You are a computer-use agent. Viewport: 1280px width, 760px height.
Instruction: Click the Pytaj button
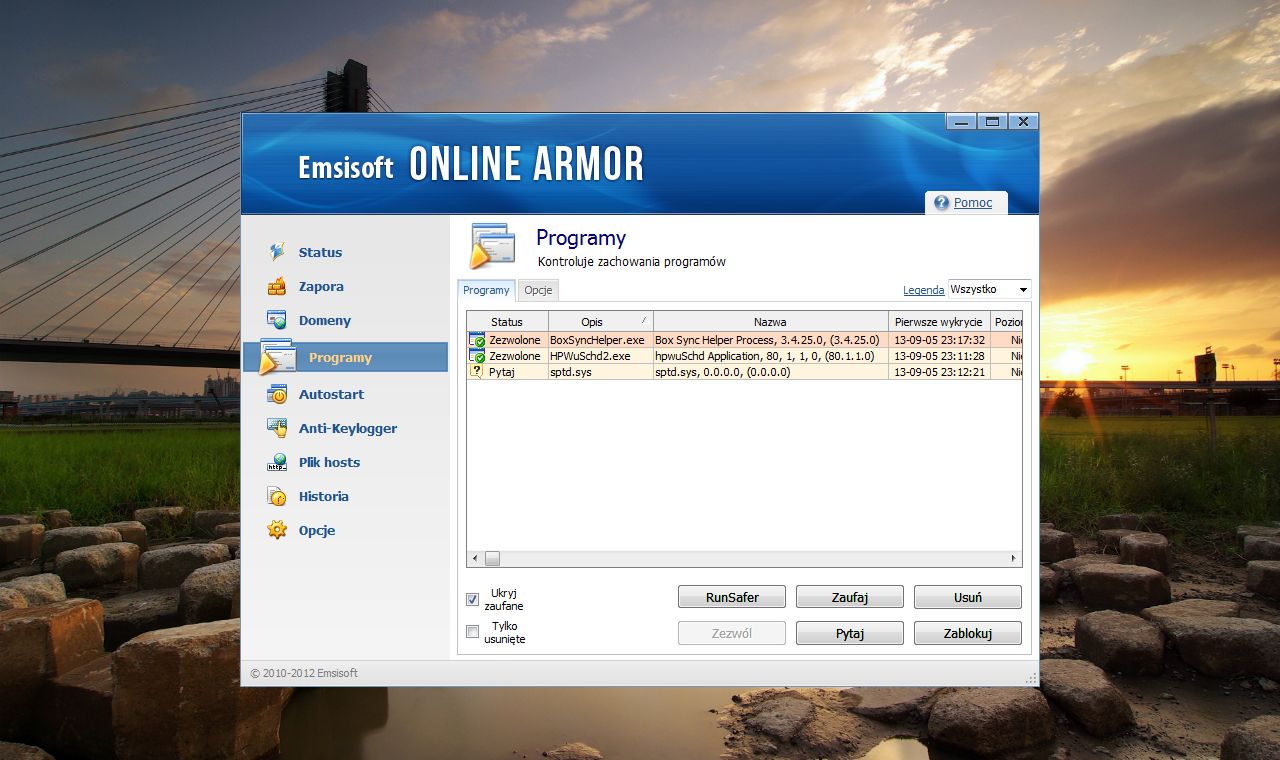click(x=850, y=633)
